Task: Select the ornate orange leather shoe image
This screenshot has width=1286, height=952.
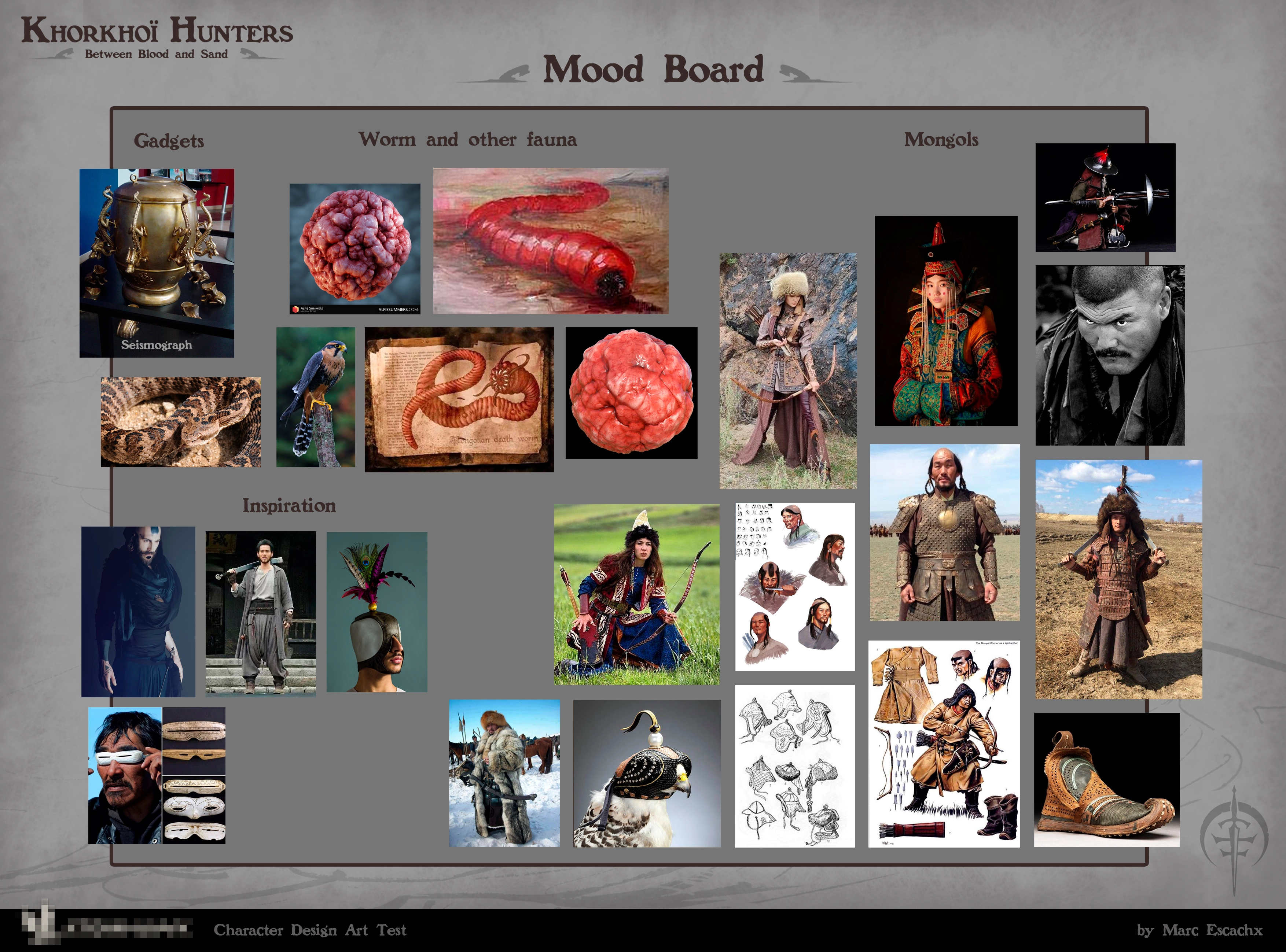Action: pos(1106,780)
